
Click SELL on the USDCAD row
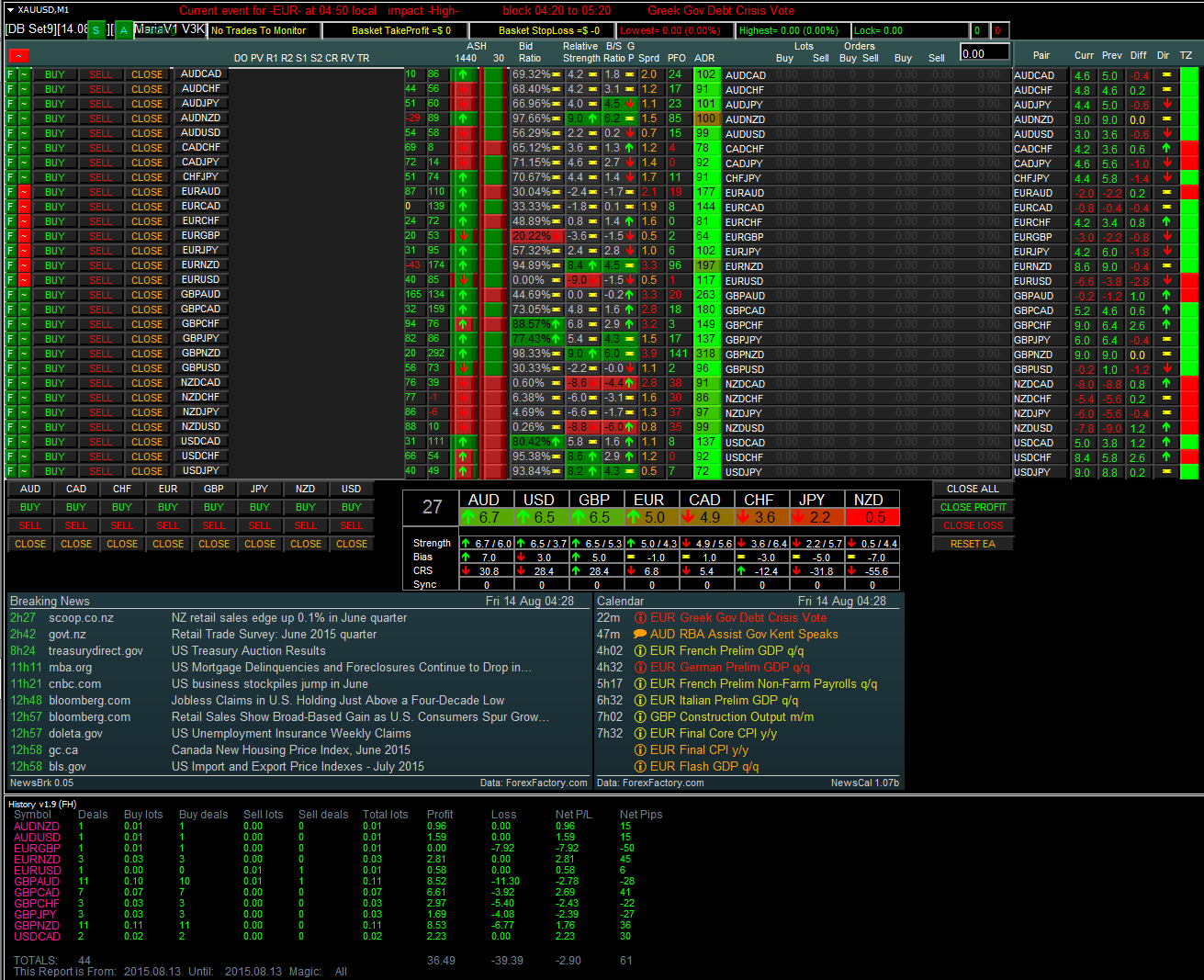(x=101, y=442)
